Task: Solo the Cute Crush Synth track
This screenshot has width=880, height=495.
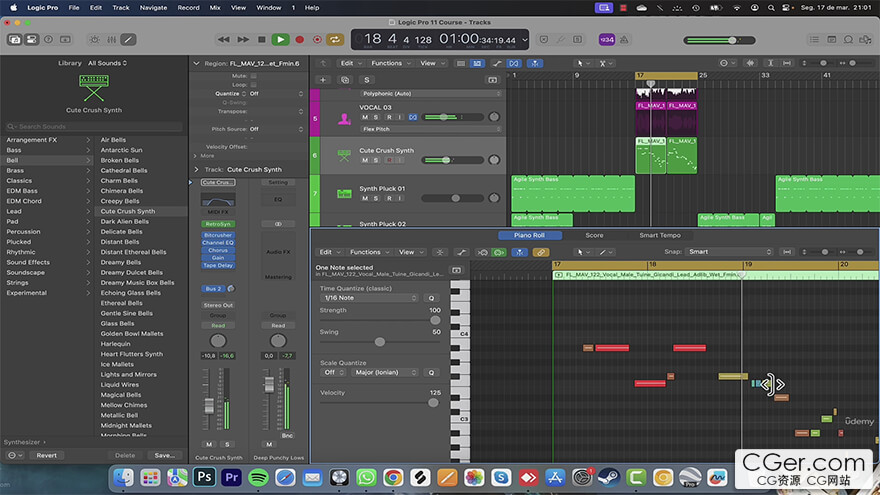Action: pos(376,160)
